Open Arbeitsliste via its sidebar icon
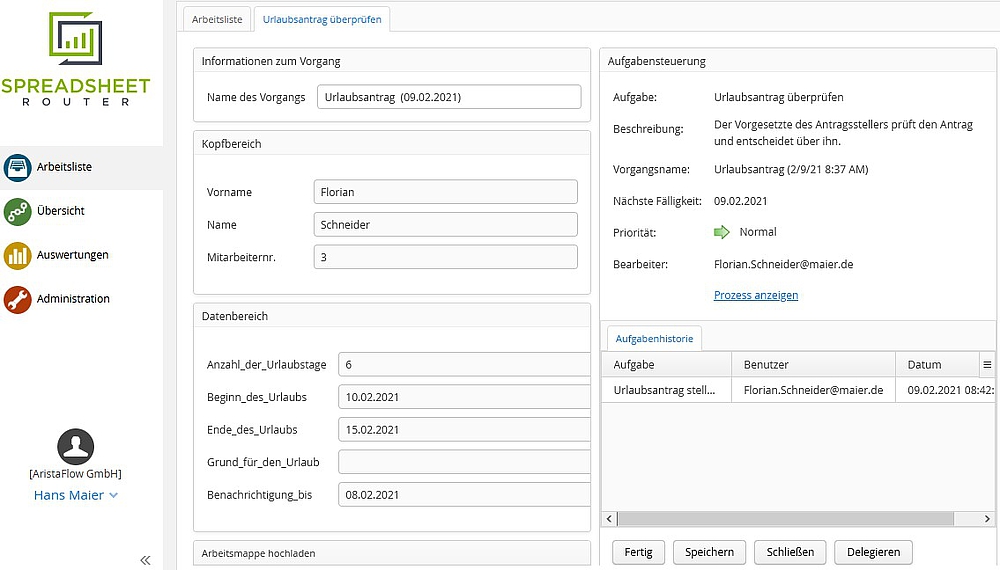1000x570 pixels. pos(17,168)
